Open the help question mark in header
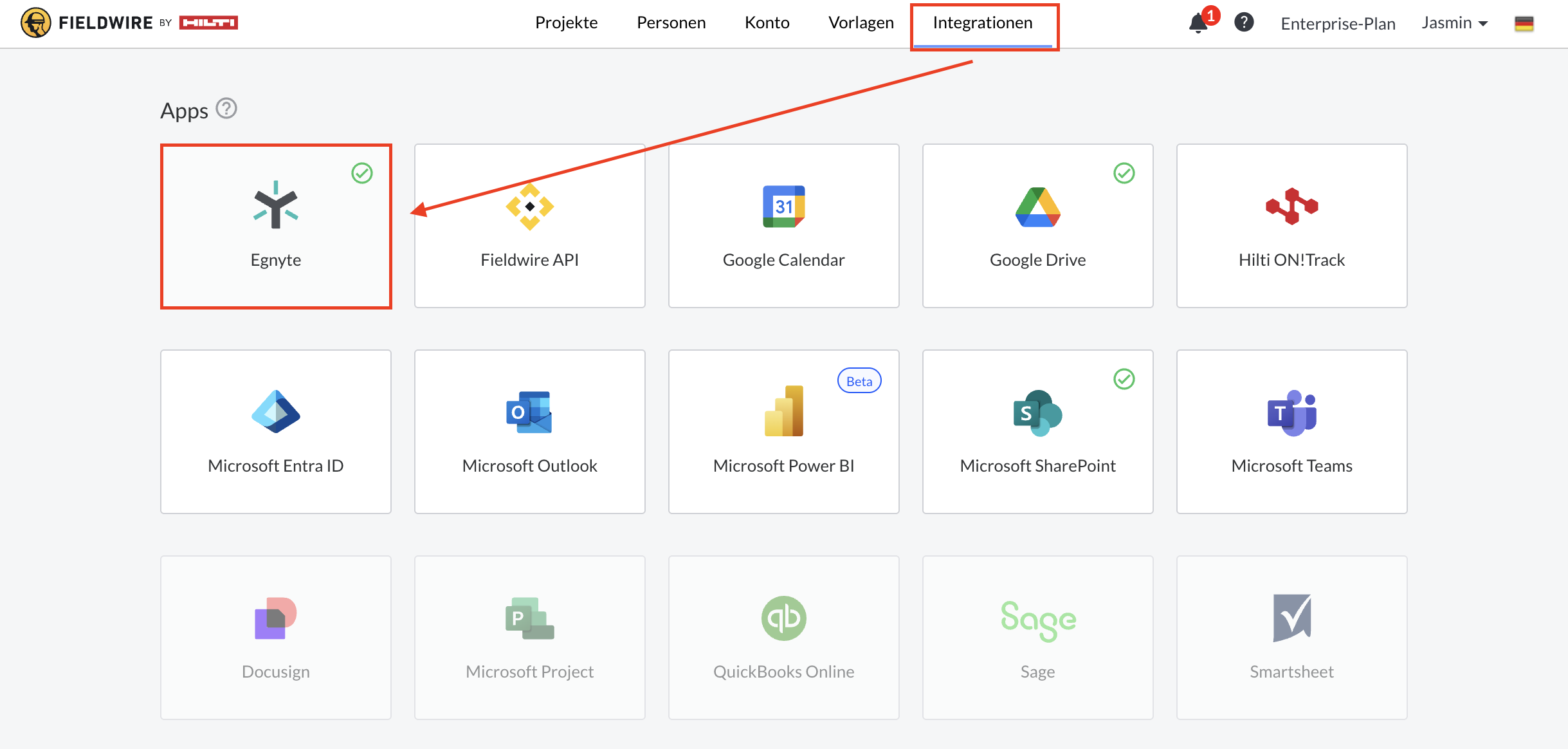This screenshot has height=749, width=1568. point(1244,23)
